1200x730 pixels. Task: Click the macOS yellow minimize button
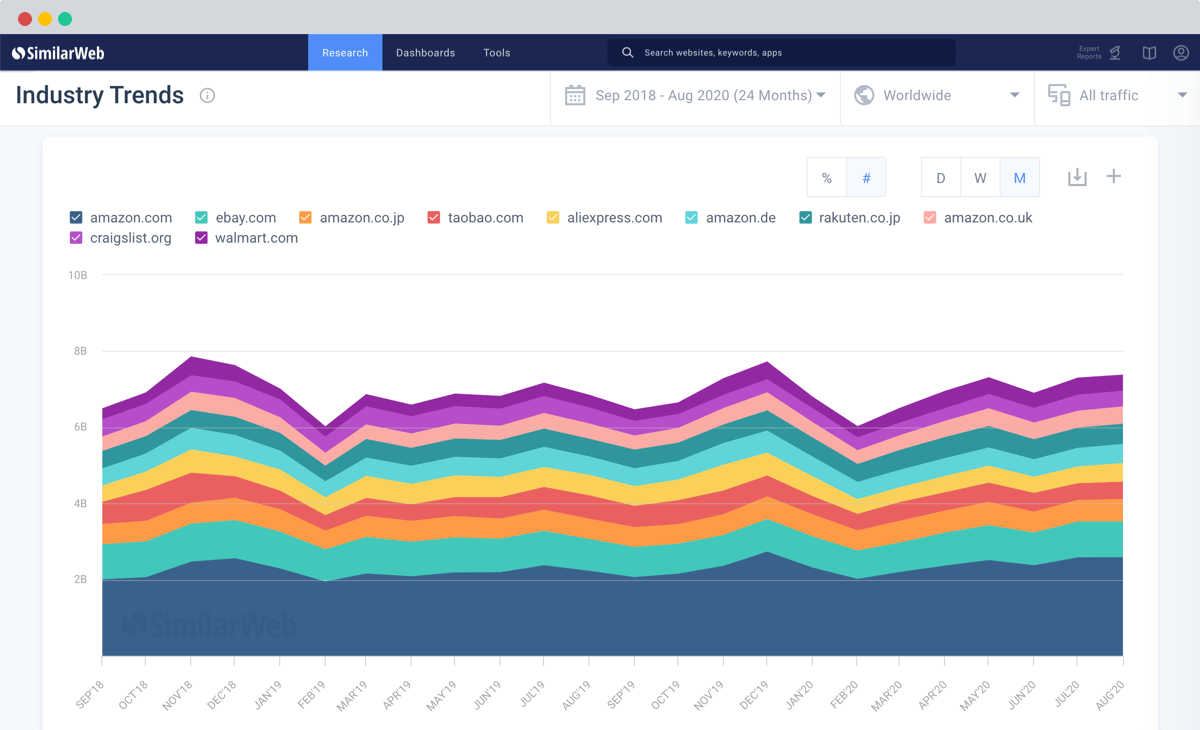tap(45, 19)
